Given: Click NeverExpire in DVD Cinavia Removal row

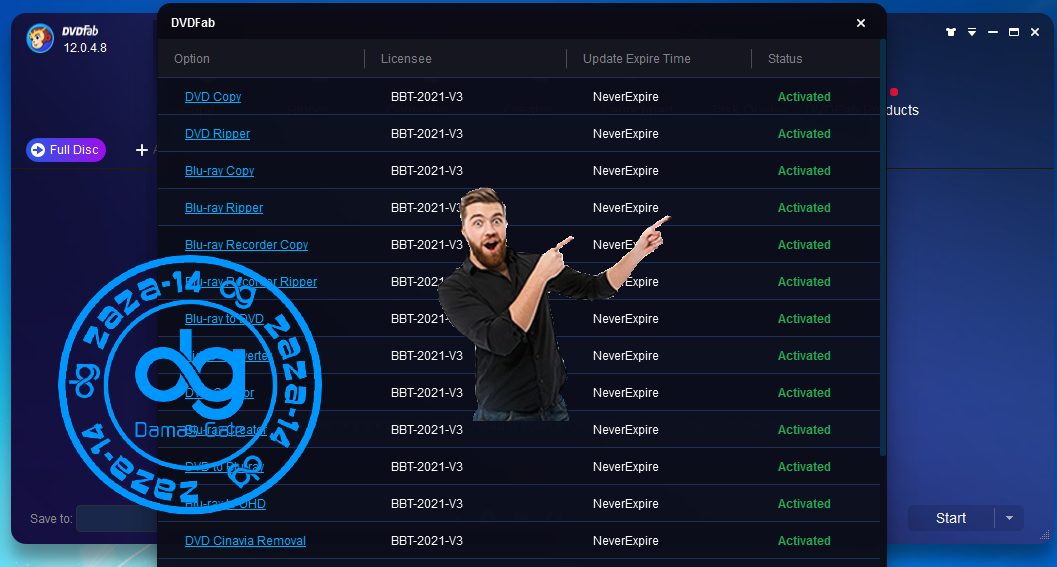Looking at the screenshot, I should (626, 541).
